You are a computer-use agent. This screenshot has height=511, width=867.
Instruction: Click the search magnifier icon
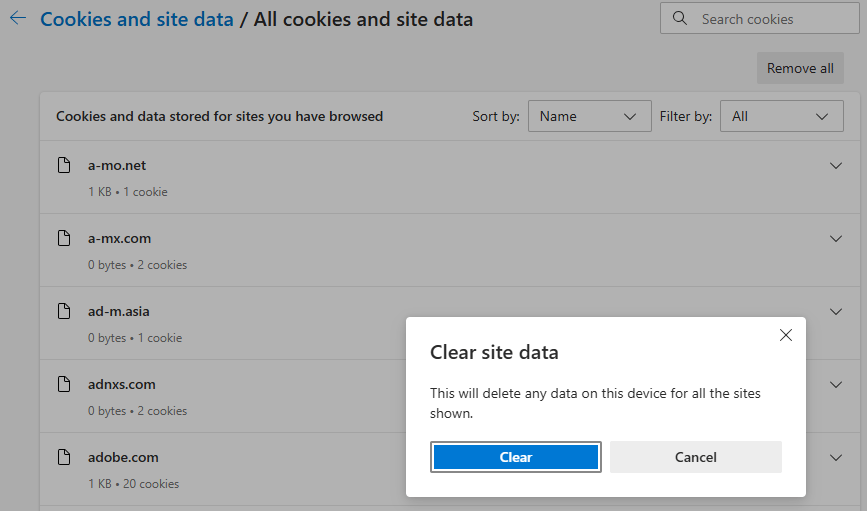pyautogui.click(x=680, y=18)
